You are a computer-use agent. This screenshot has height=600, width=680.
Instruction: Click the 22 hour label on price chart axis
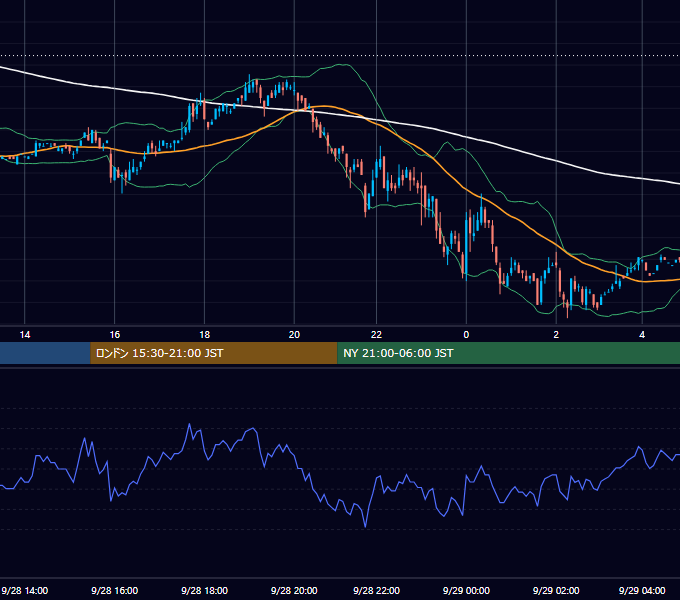[376, 335]
